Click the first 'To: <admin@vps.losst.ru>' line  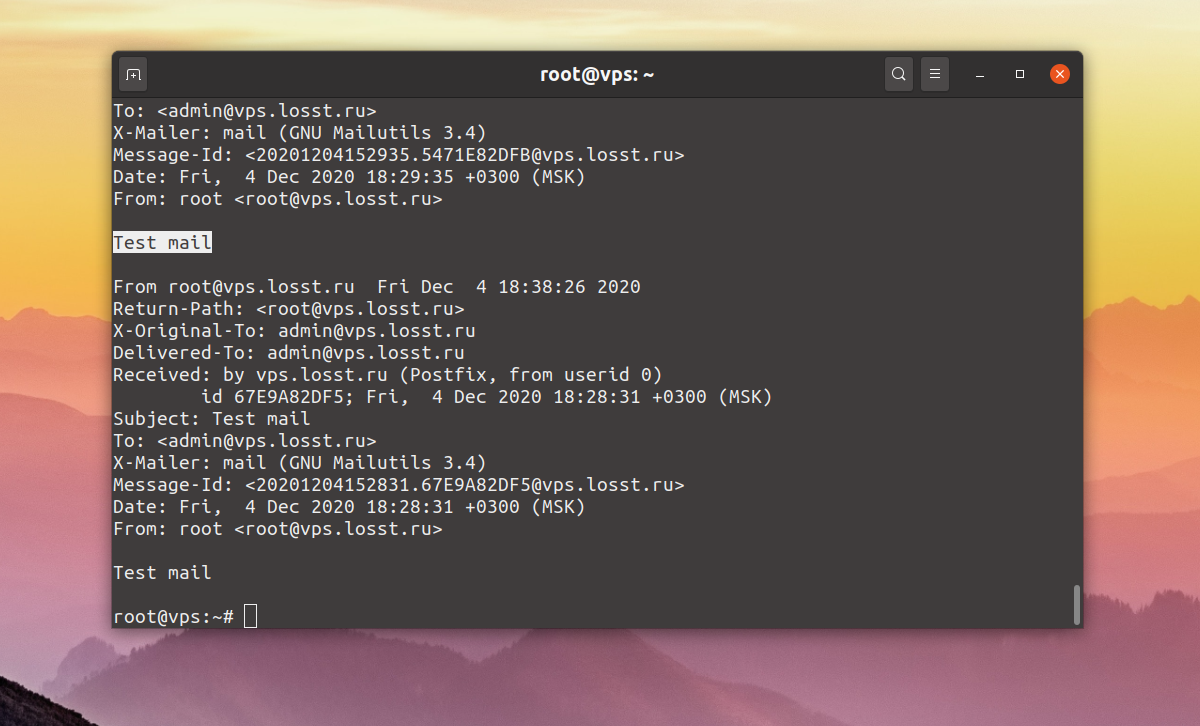click(245, 111)
